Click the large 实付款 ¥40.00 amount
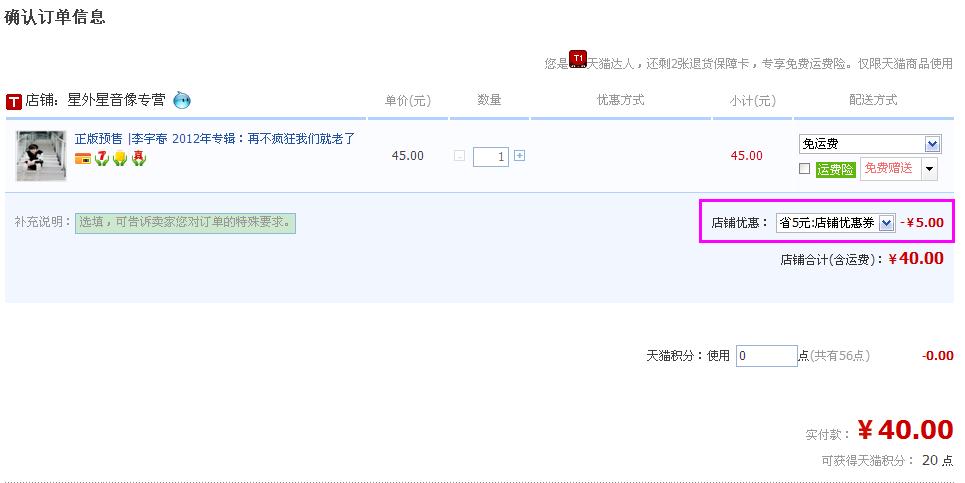This screenshot has width=965, height=483. tap(905, 429)
